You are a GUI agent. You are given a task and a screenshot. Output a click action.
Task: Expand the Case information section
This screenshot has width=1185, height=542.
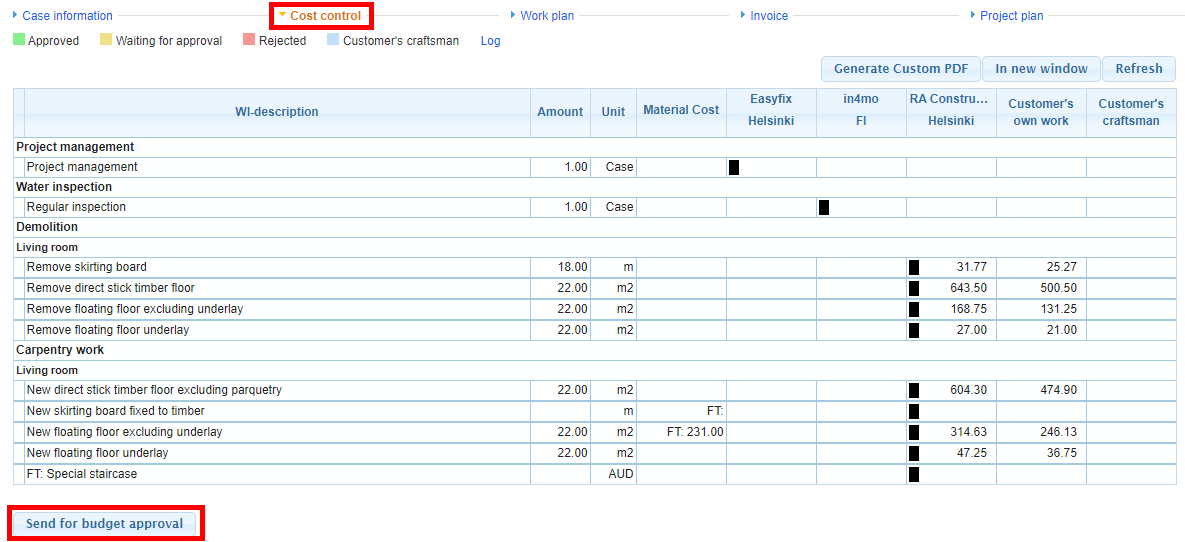[x=67, y=16]
